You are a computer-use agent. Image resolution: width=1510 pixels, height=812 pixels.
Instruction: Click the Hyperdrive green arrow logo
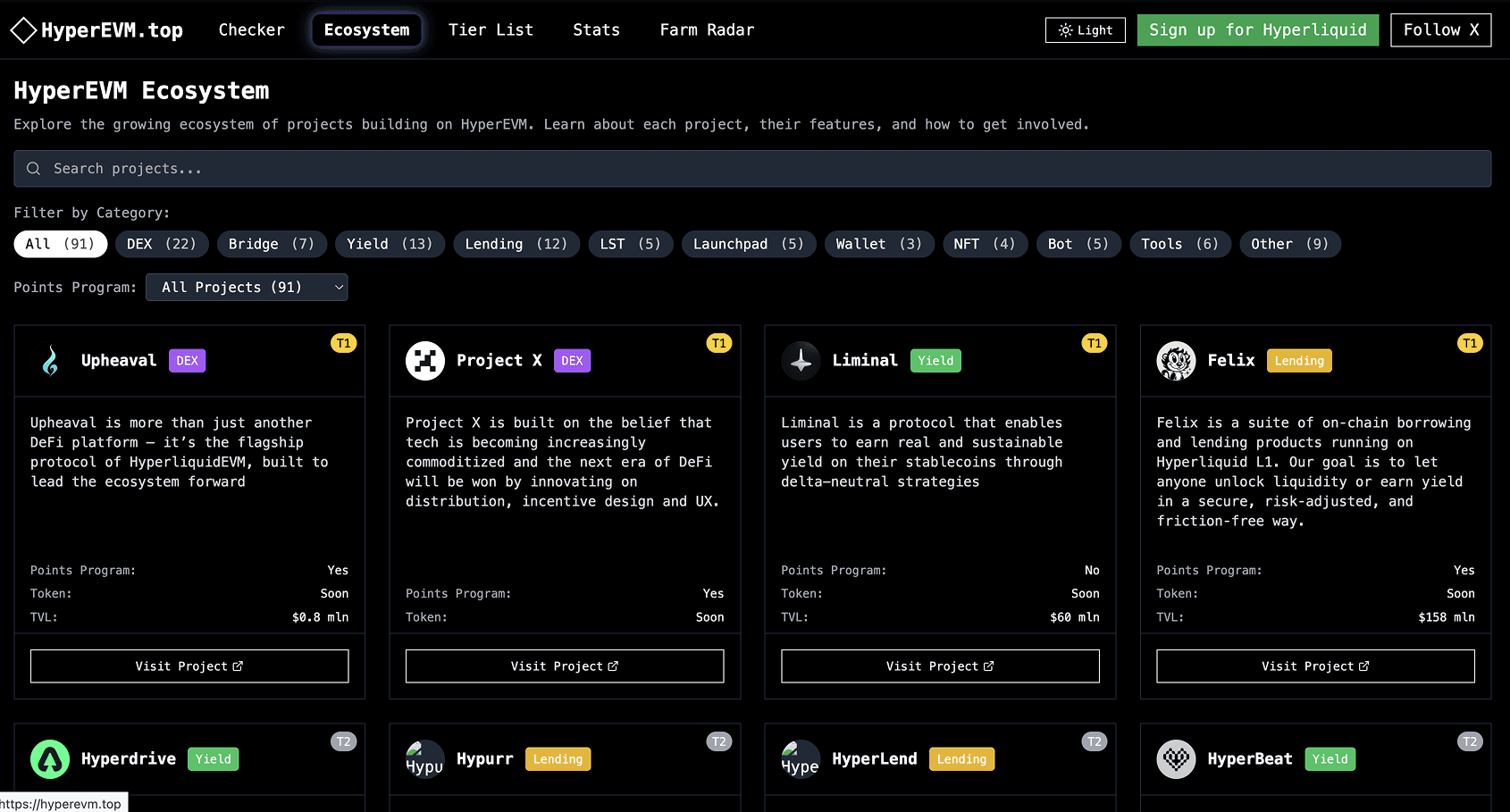(50, 758)
